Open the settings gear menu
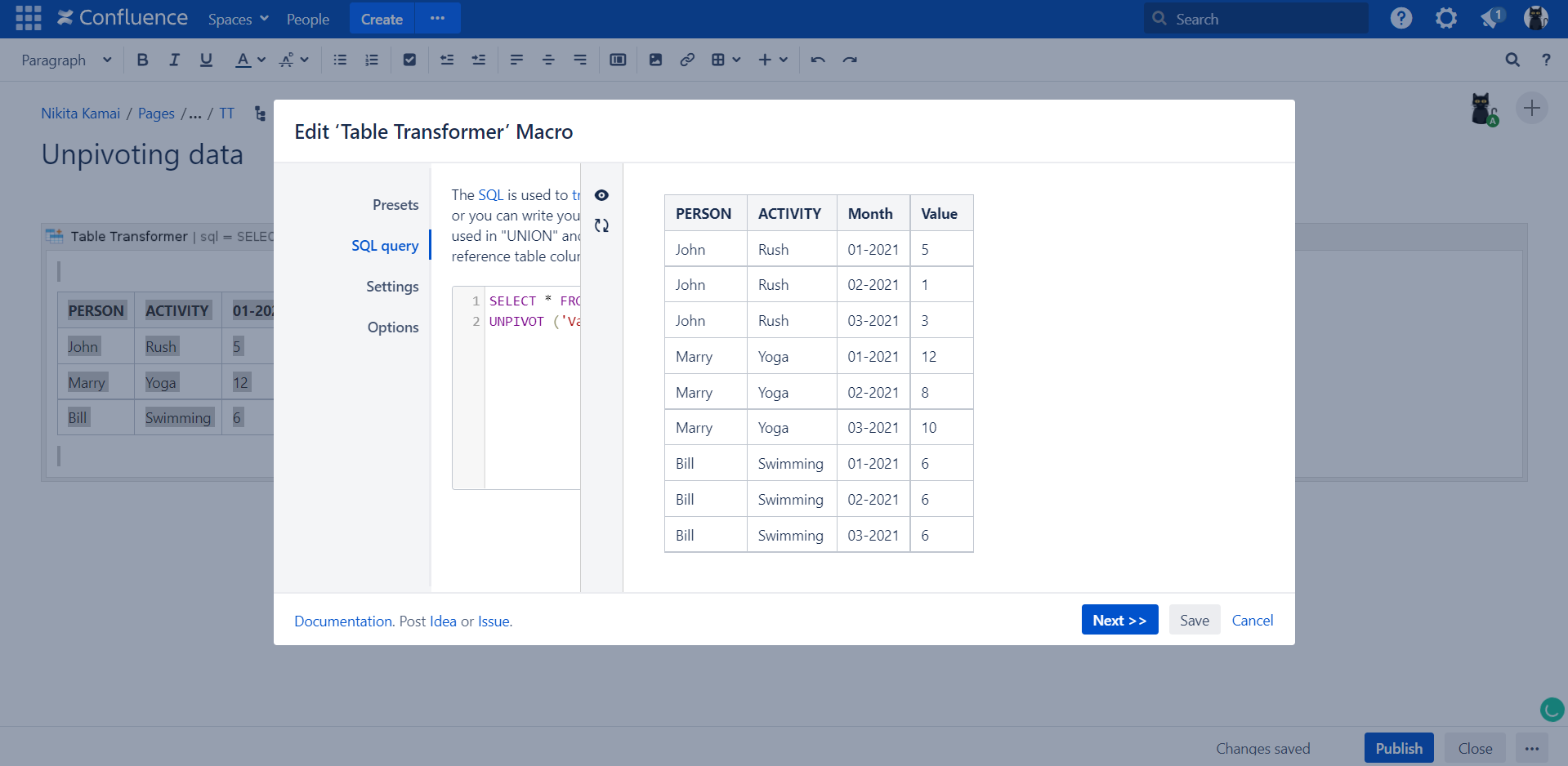This screenshot has height=766, width=1568. click(1445, 18)
